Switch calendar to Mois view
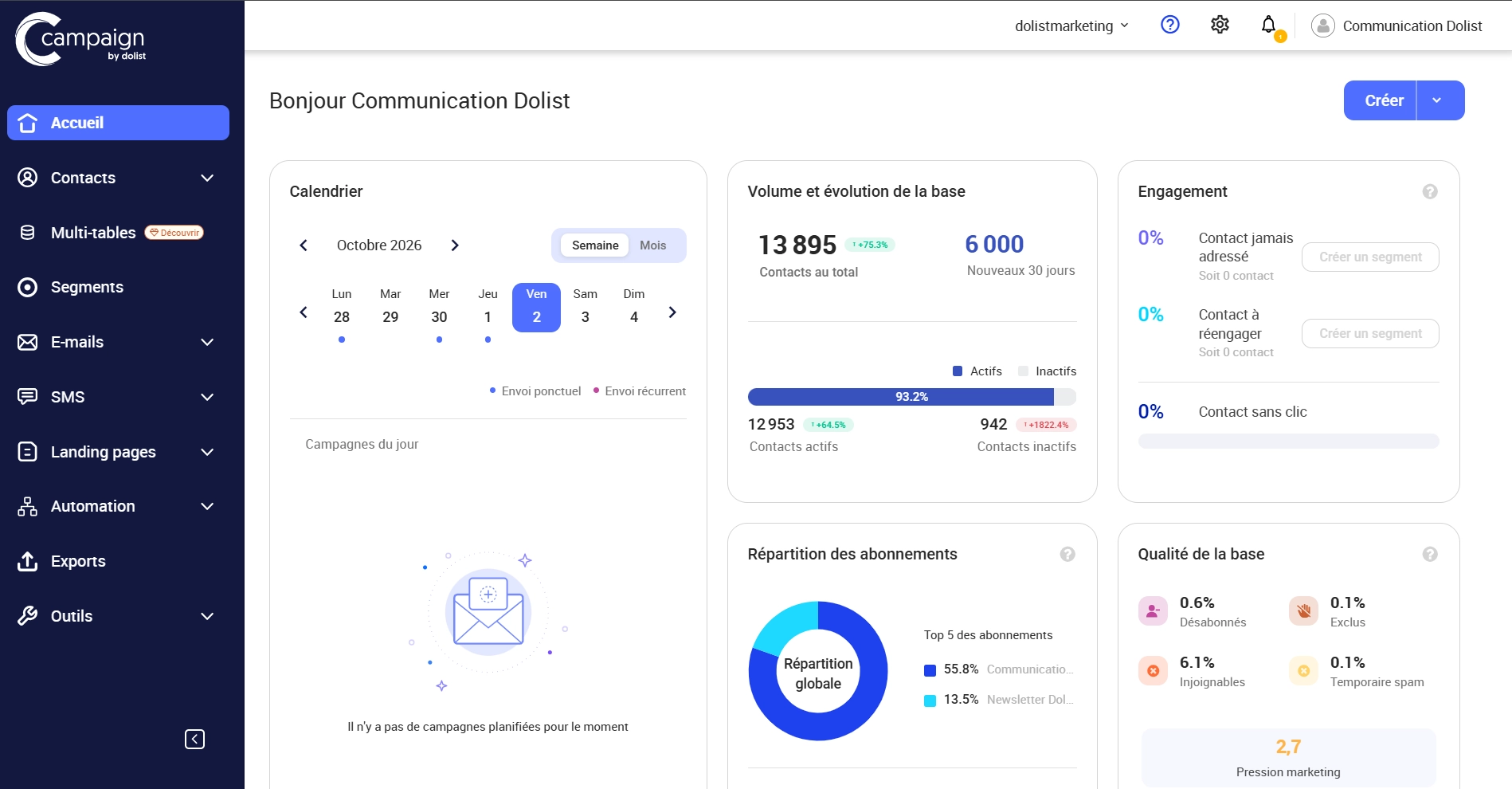The height and width of the screenshot is (789, 1512). 652,245
